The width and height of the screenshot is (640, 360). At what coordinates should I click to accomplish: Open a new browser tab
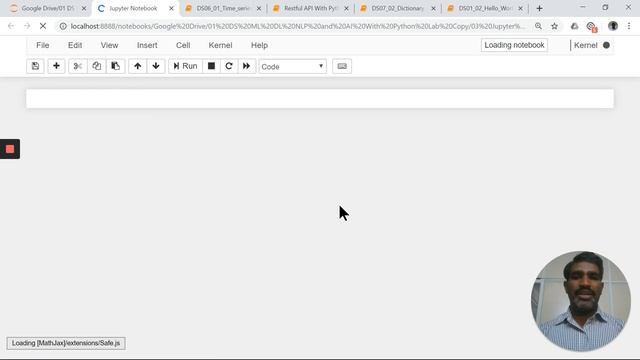540,8
